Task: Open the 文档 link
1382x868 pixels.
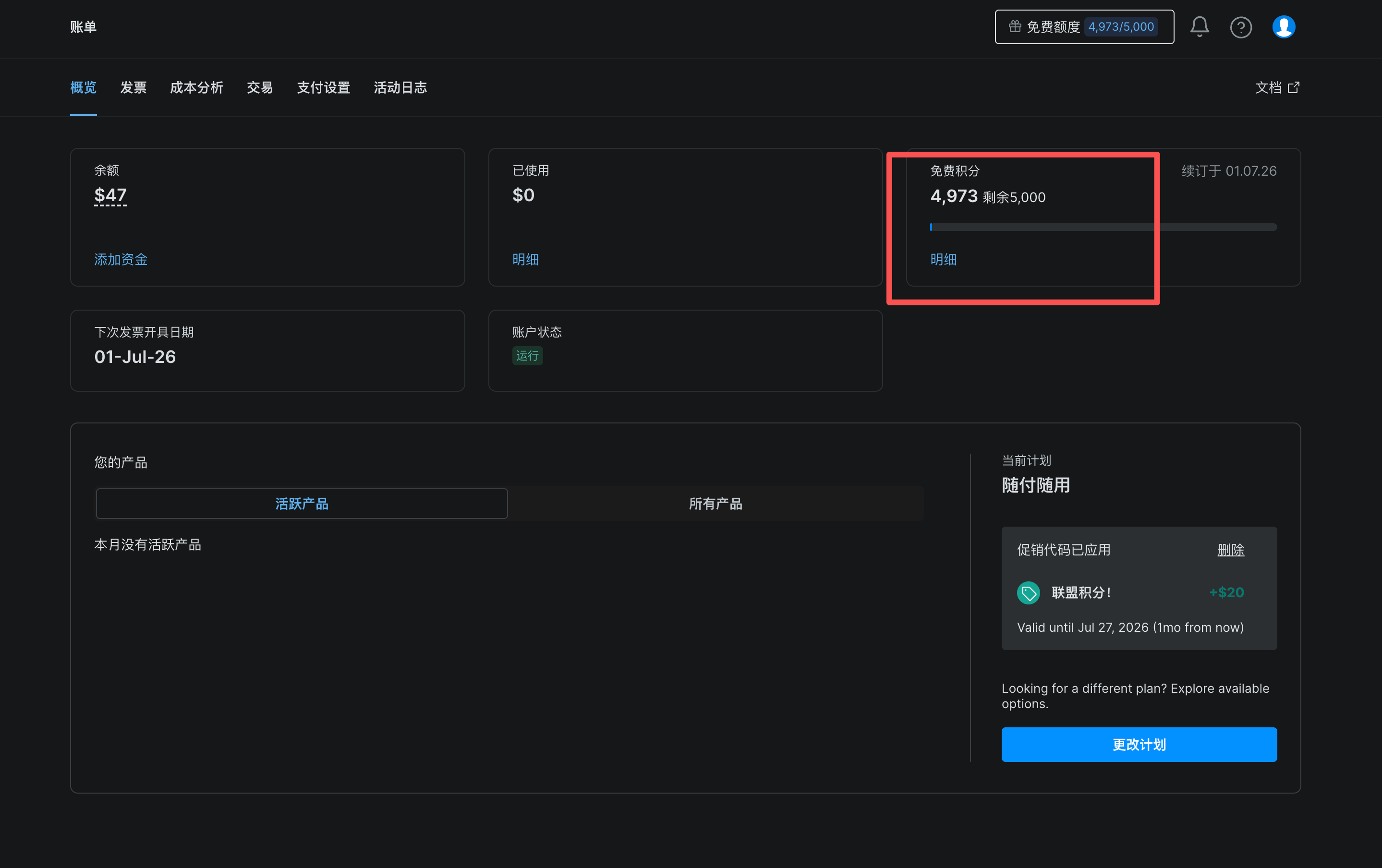Action: pyautogui.click(x=1277, y=87)
